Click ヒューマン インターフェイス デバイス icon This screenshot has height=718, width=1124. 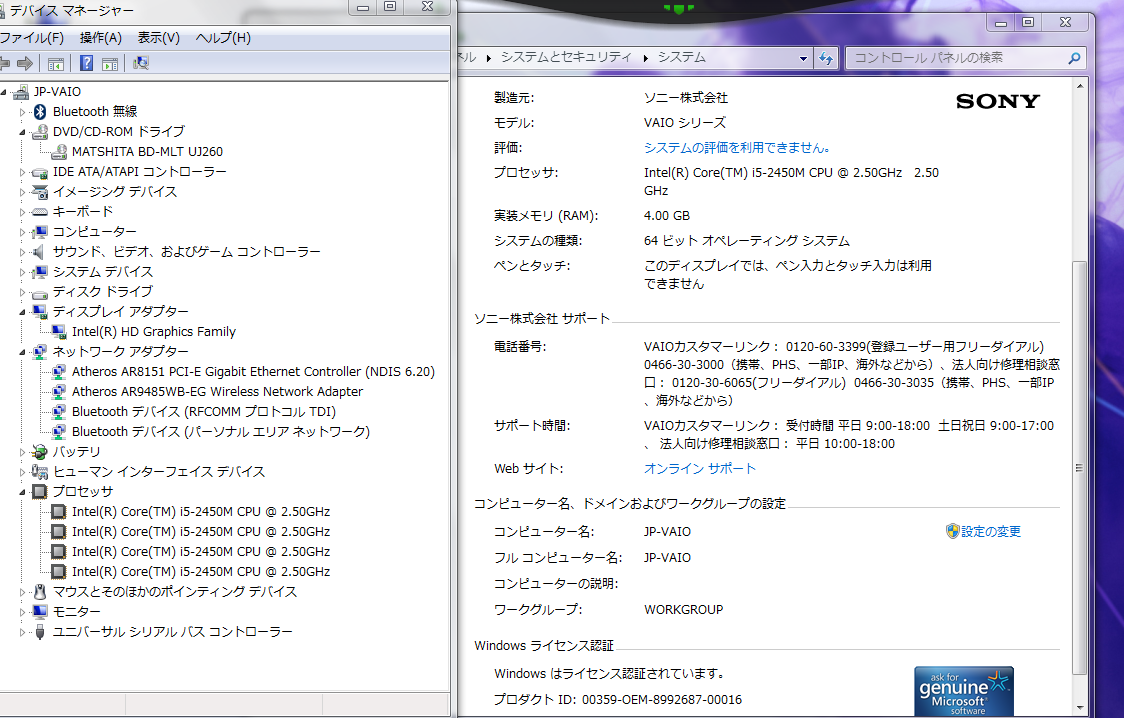[x=40, y=472]
